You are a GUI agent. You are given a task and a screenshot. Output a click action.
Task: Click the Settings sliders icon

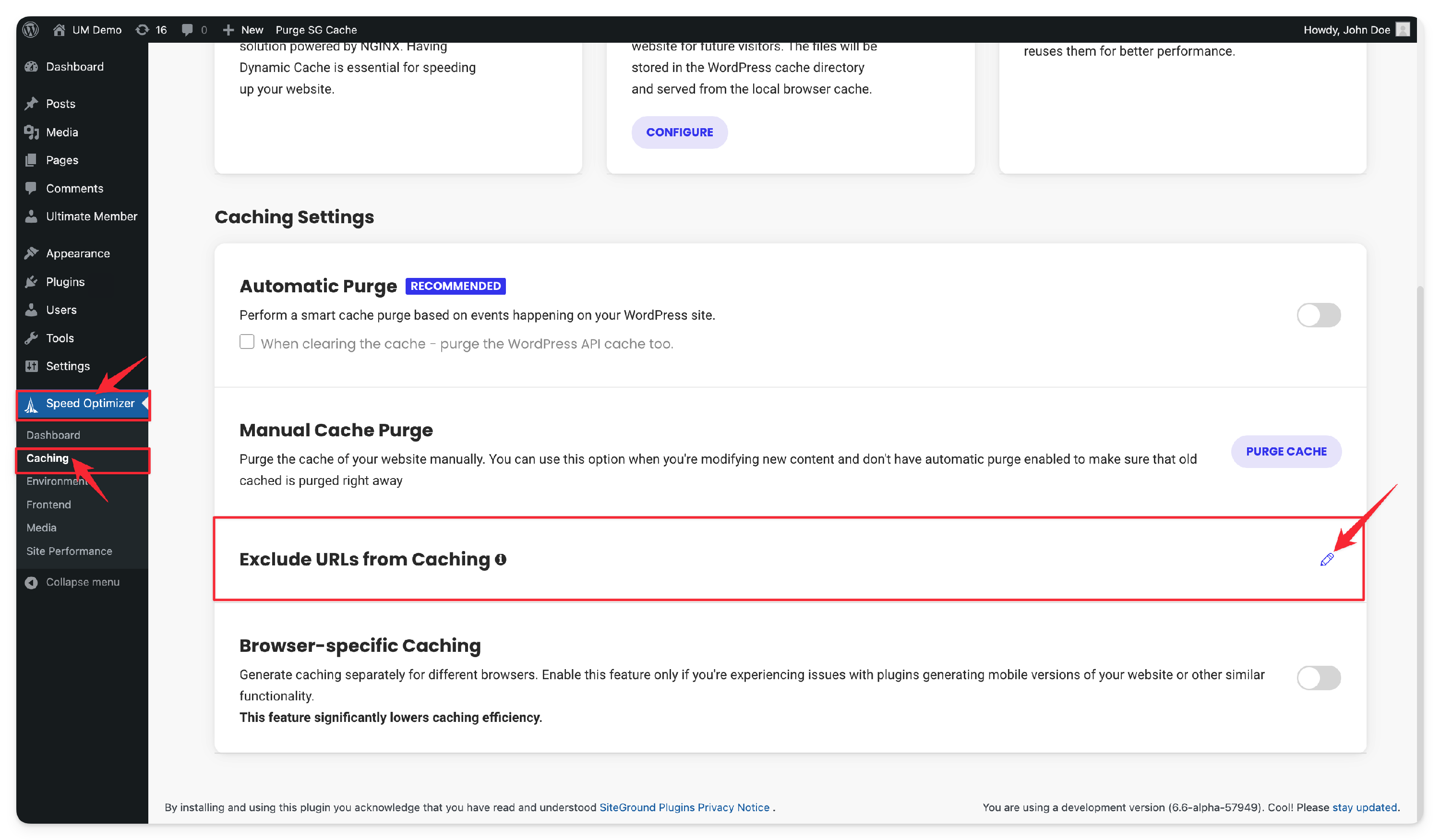31,366
